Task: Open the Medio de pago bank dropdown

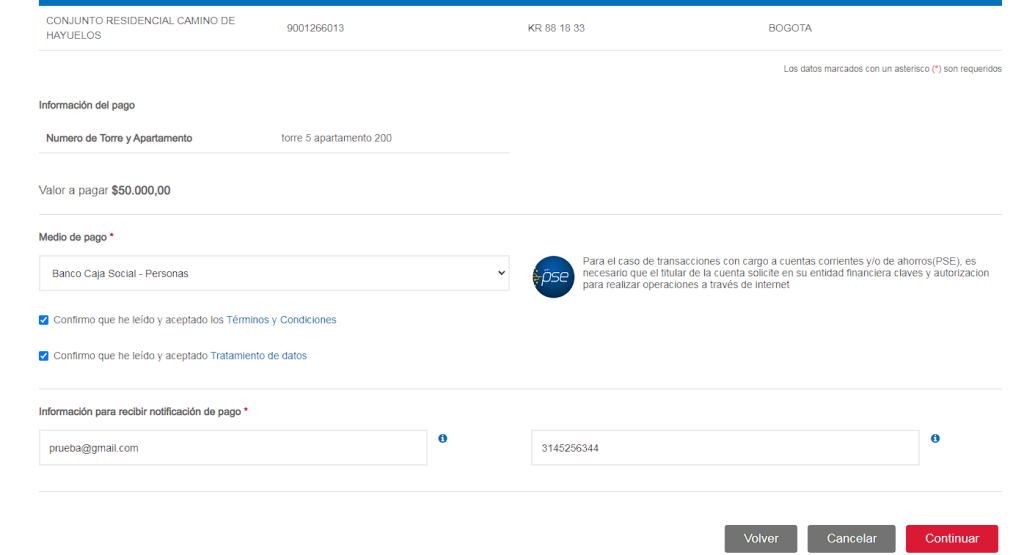Action: [273, 273]
